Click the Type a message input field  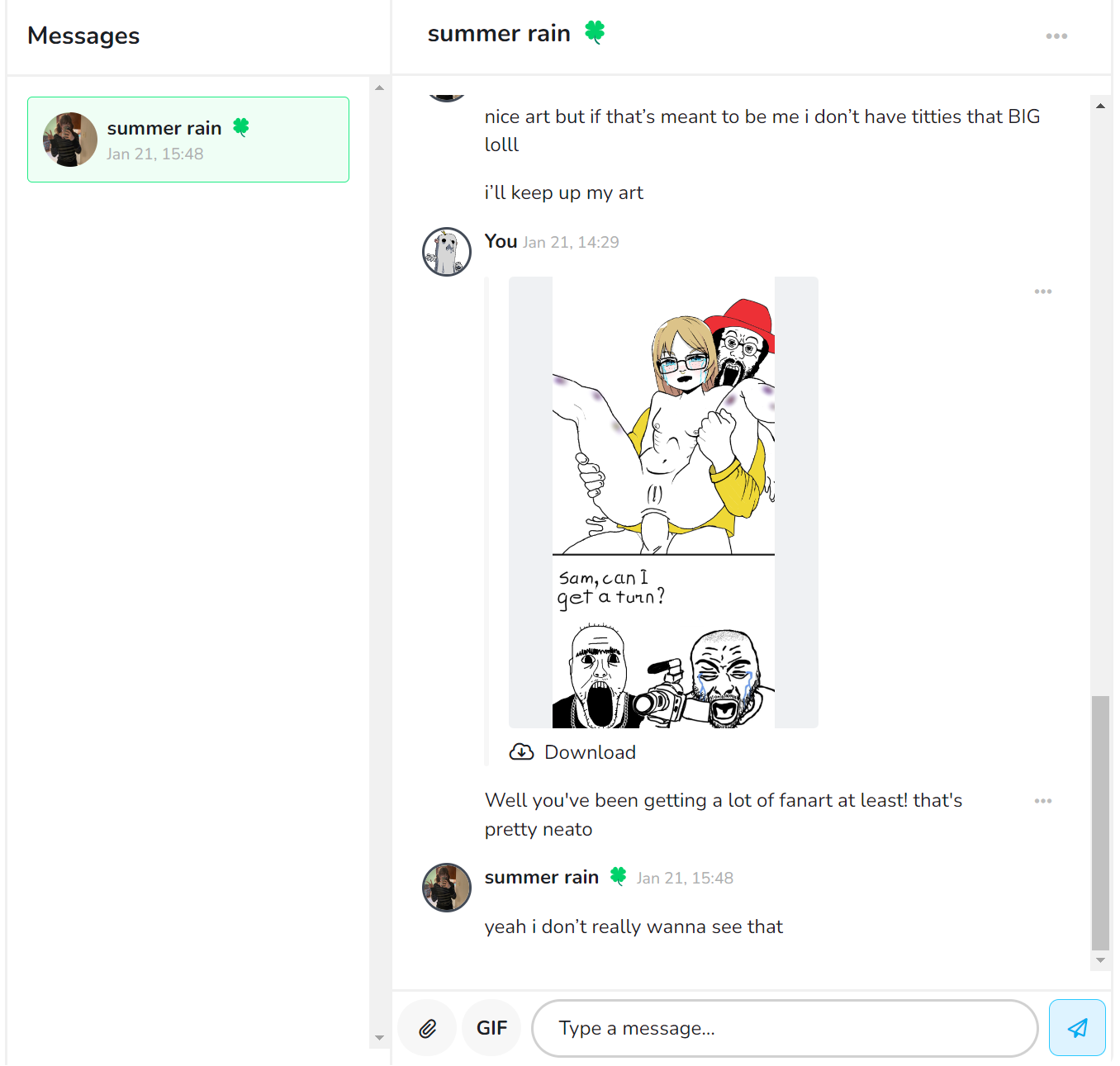coord(785,1028)
